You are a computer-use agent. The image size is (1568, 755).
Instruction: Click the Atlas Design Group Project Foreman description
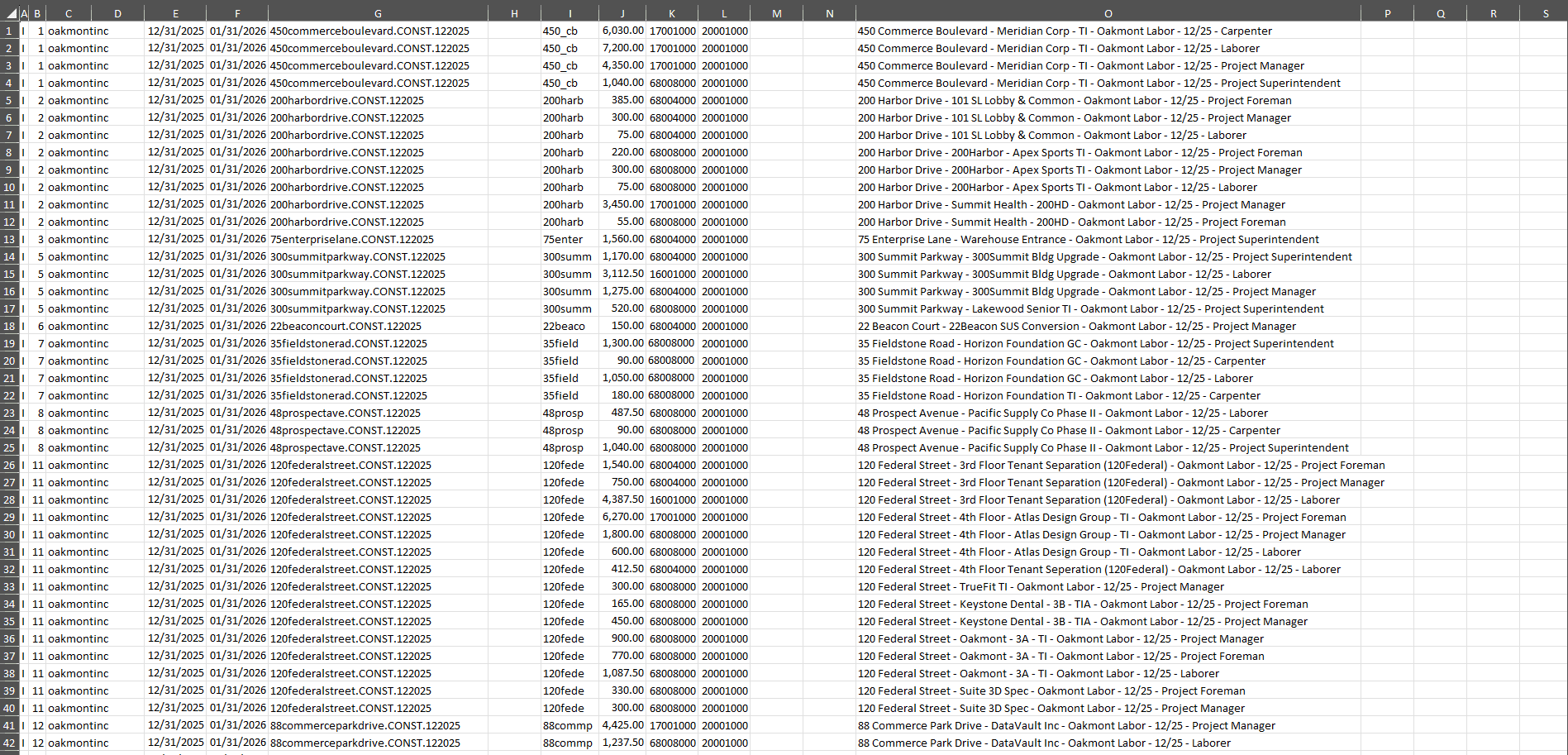coord(1108,517)
